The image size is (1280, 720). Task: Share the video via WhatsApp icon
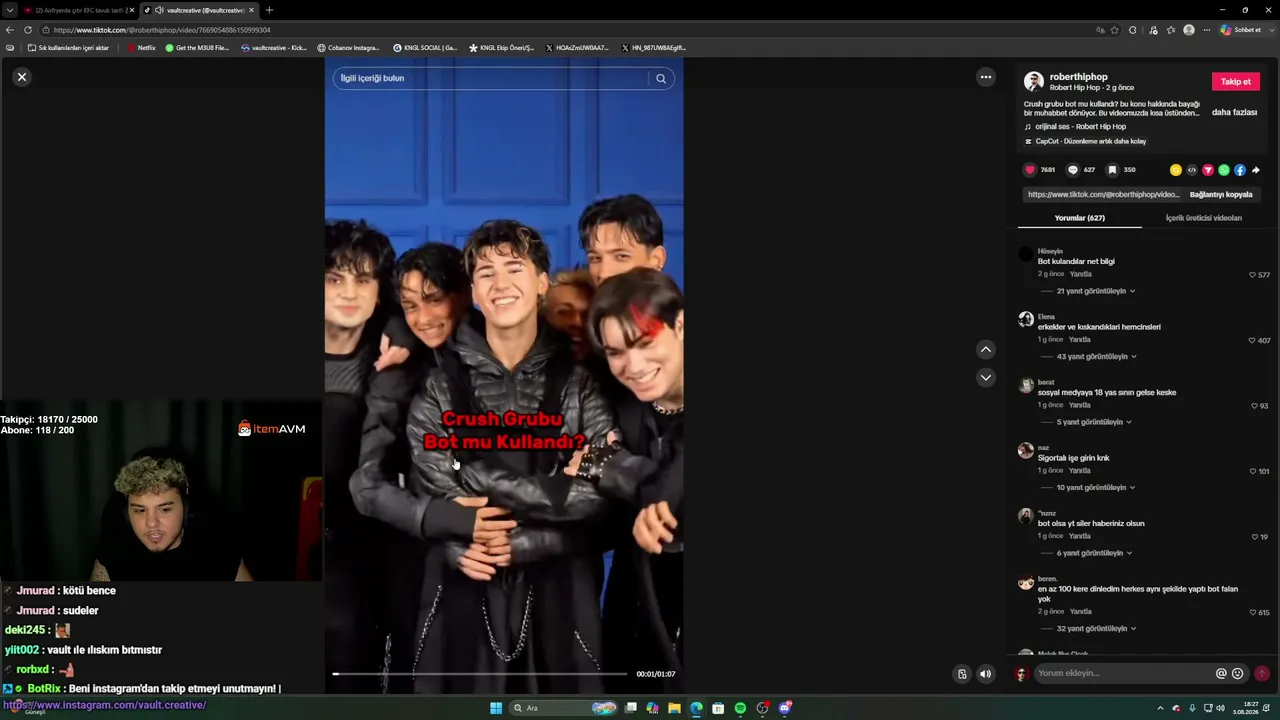point(1224,170)
